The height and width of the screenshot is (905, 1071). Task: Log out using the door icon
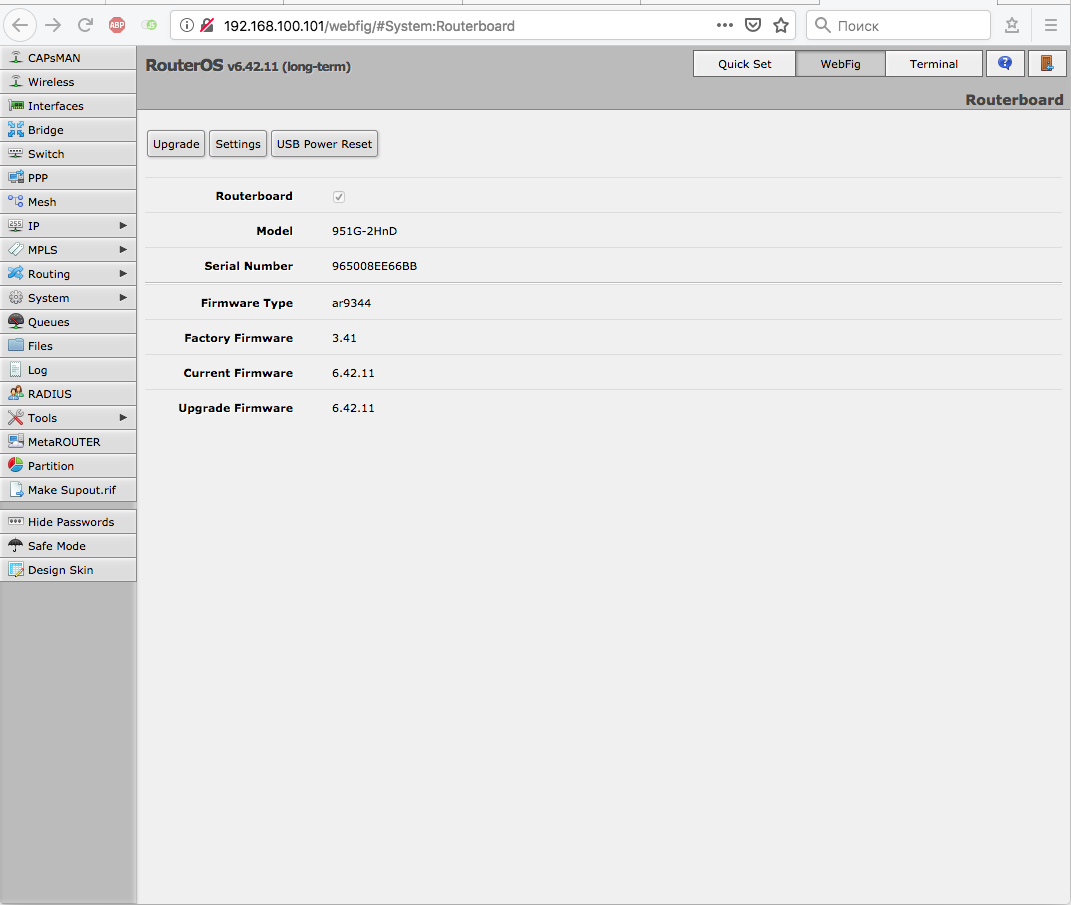click(x=1046, y=64)
